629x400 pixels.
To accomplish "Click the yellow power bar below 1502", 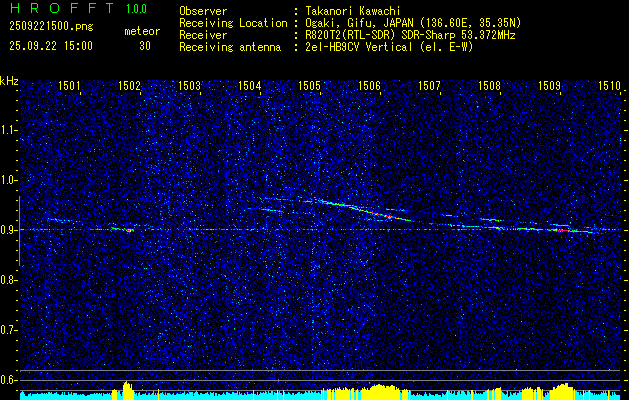I will [x=127, y=390].
